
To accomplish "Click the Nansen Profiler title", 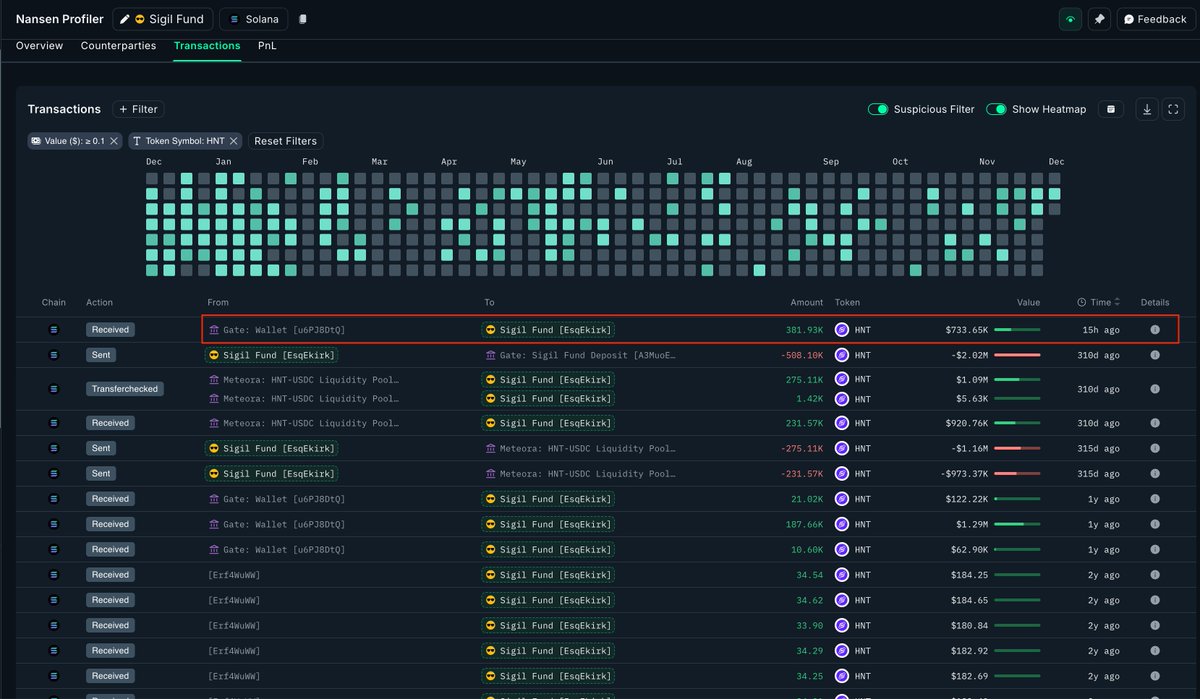I will (x=59, y=19).
